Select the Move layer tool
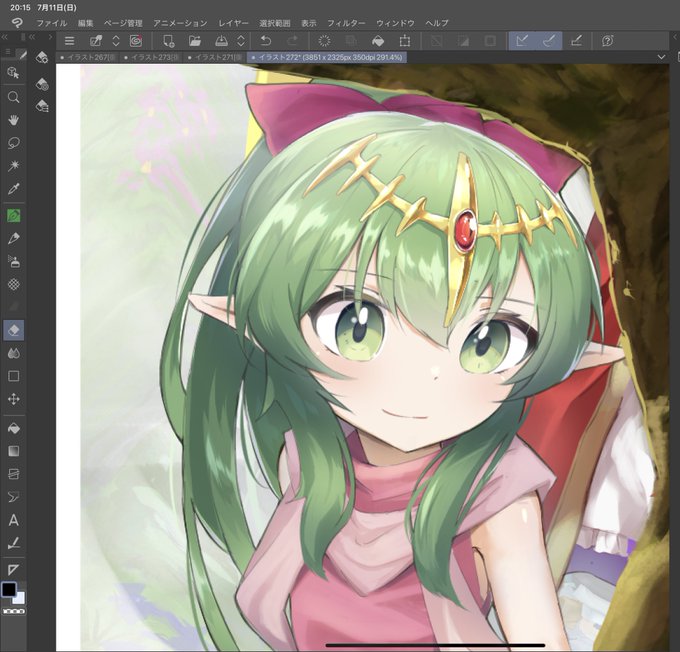The image size is (680, 652). (13, 399)
